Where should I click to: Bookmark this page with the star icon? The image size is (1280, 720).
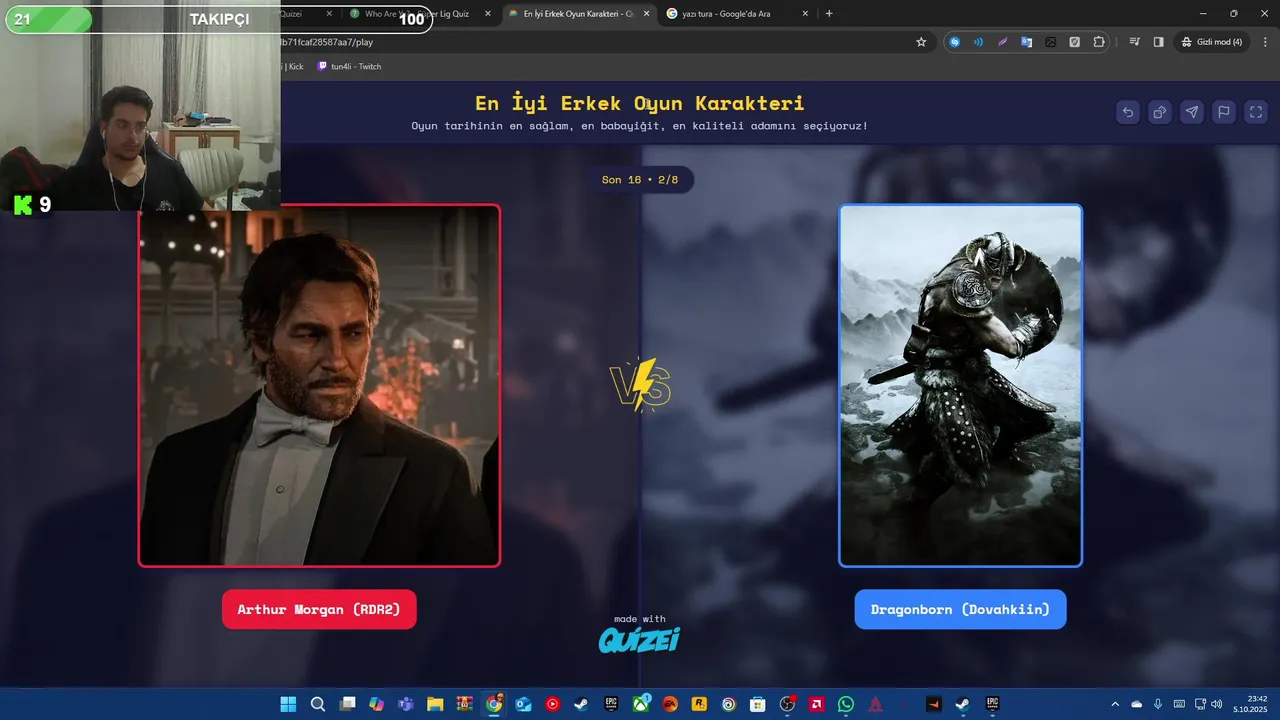click(x=921, y=42)
